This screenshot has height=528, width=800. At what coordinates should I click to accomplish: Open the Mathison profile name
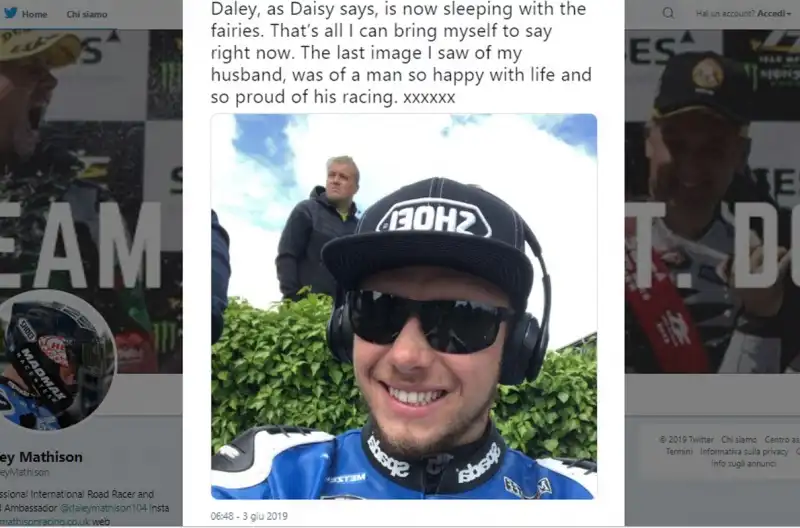41,457
